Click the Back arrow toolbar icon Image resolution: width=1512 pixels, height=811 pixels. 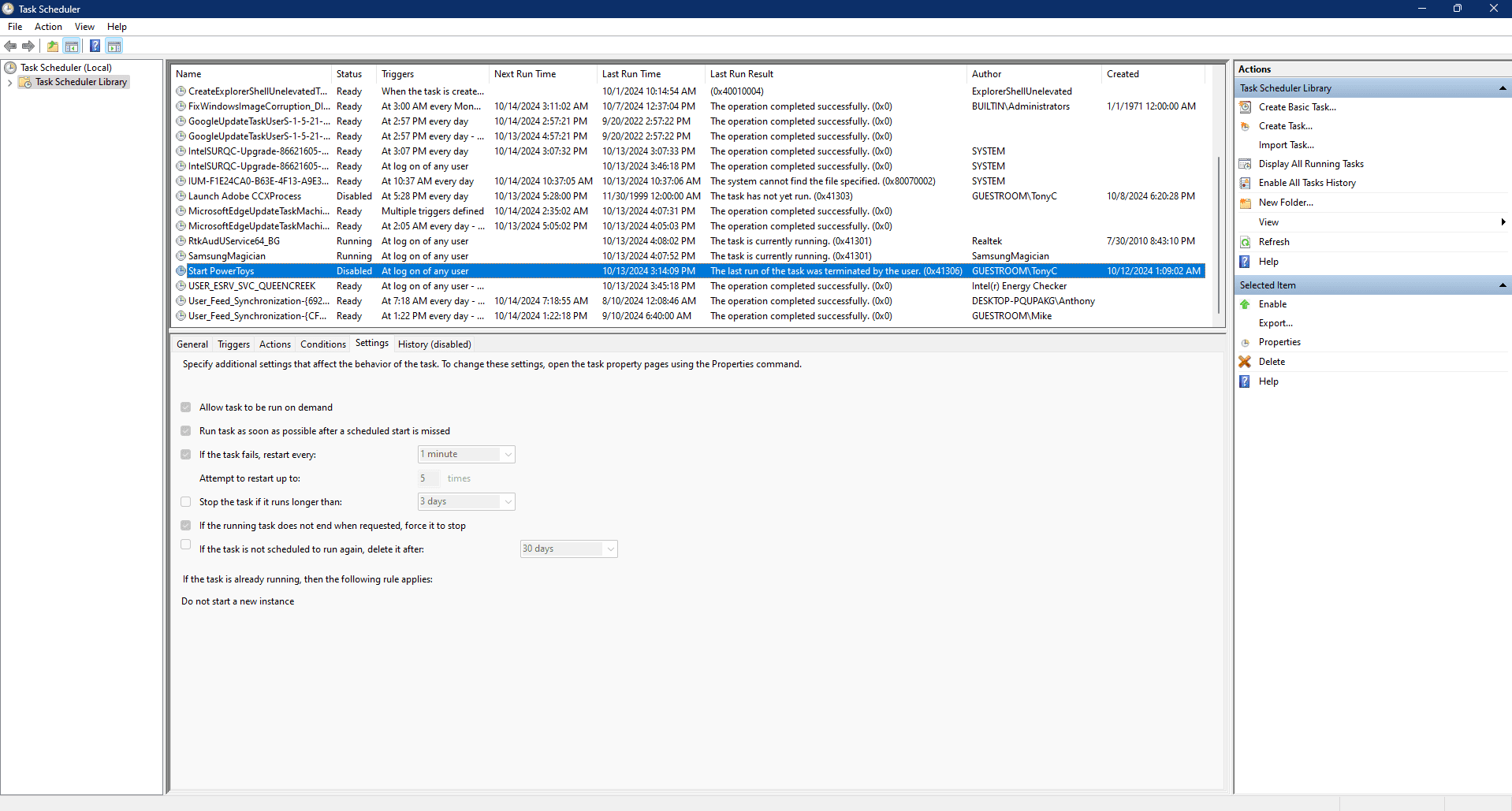click(x=10, y=46)
